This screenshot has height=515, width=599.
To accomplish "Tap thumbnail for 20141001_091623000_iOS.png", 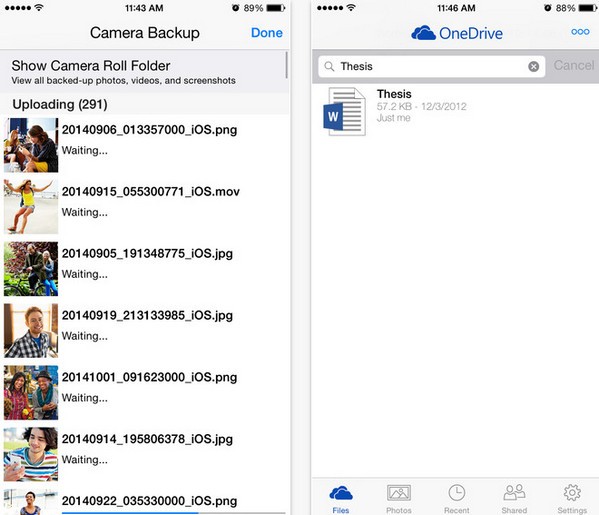I will click(x=31, y=392).
